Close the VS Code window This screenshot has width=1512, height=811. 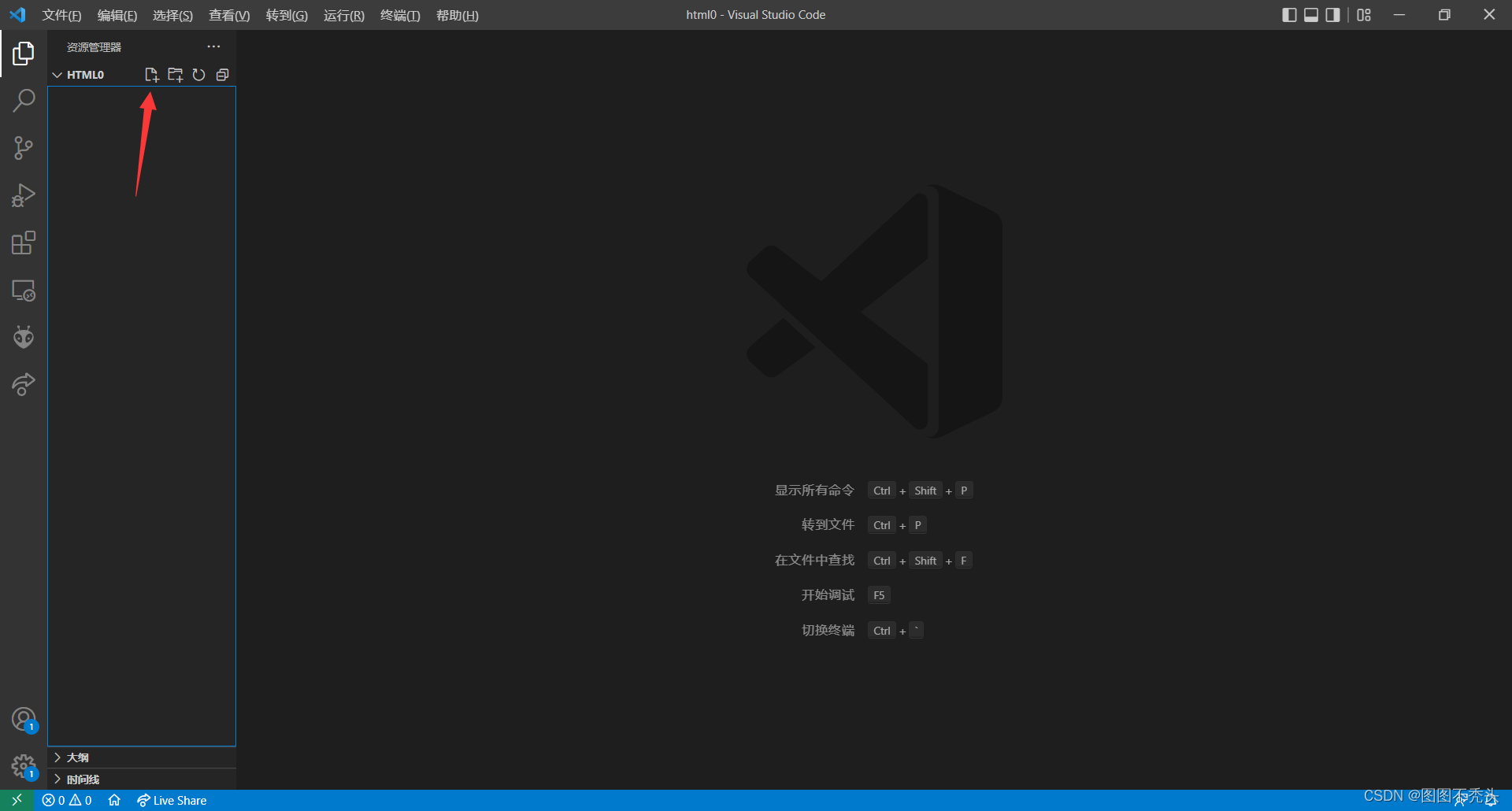[x=1489, y=15]
